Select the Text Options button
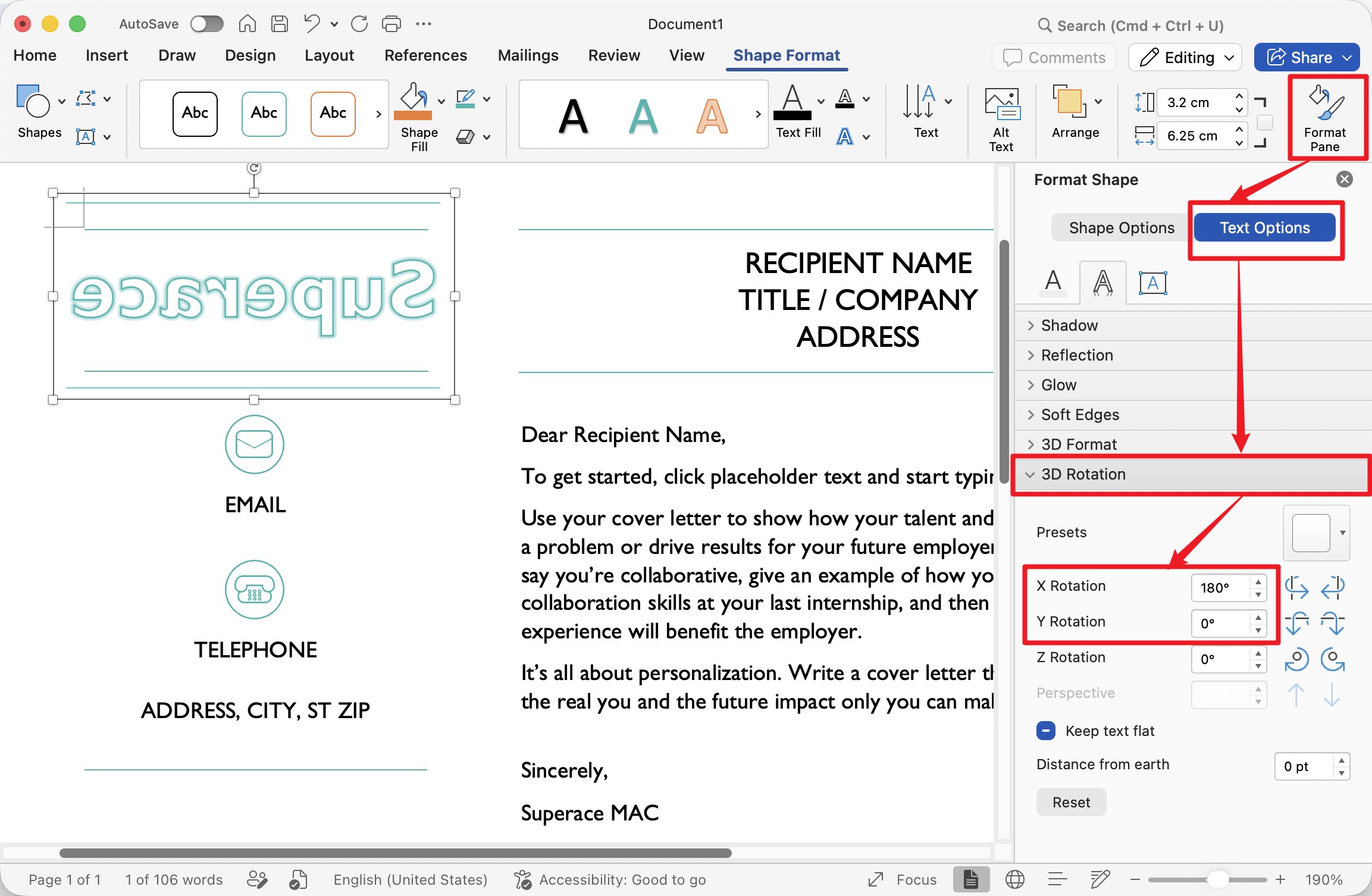This screenshot has height=896, width=1372. click(1265, 228)
